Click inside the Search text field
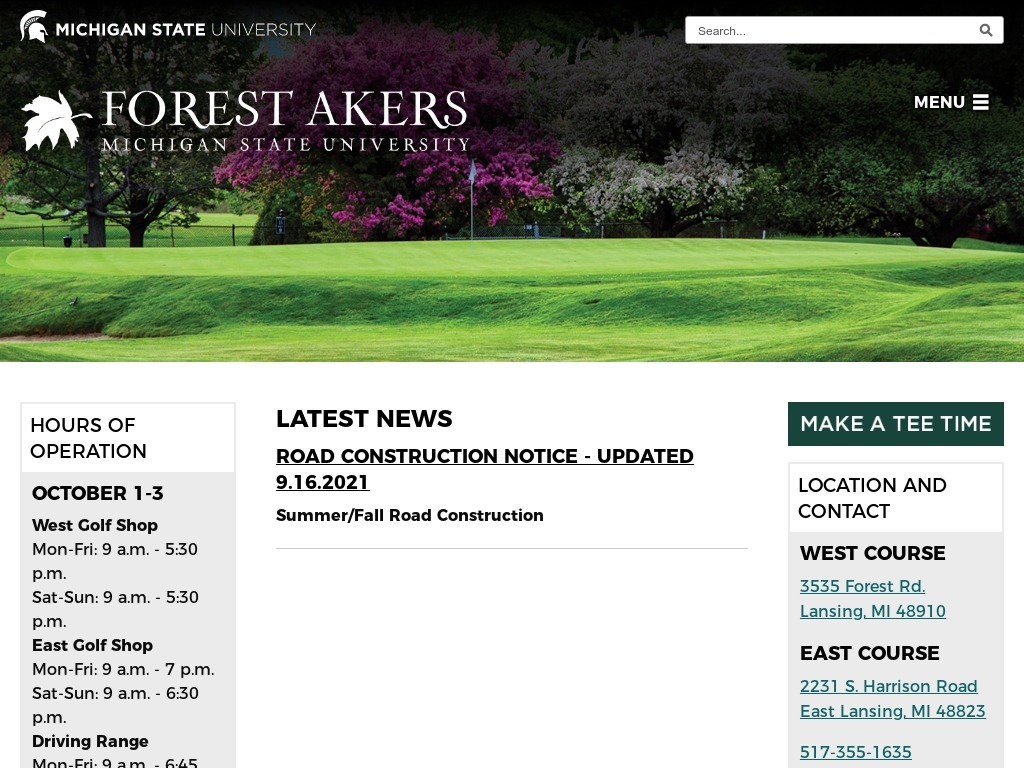 tap(830, 30)
